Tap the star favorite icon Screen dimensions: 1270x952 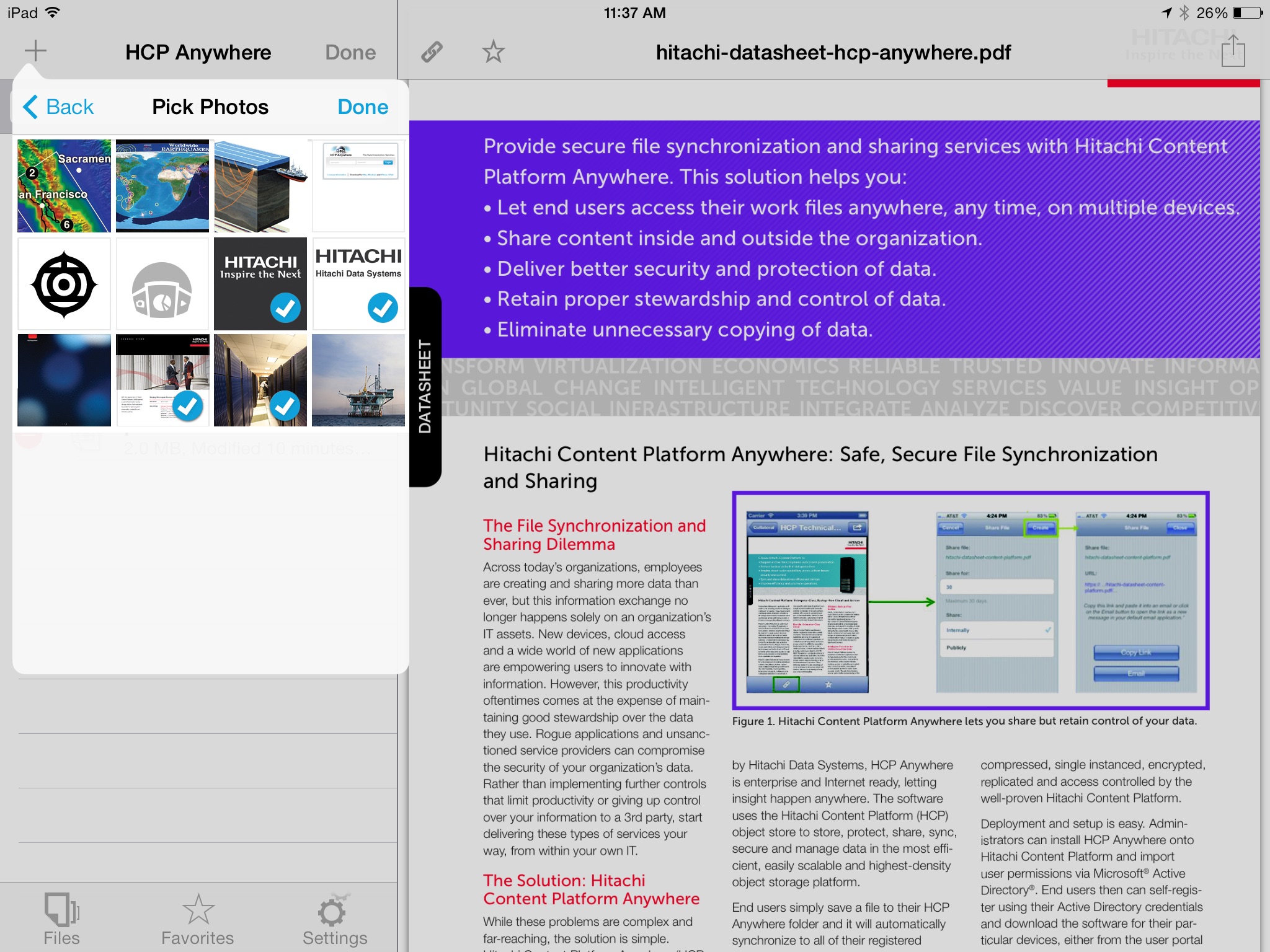coord(494,52)
